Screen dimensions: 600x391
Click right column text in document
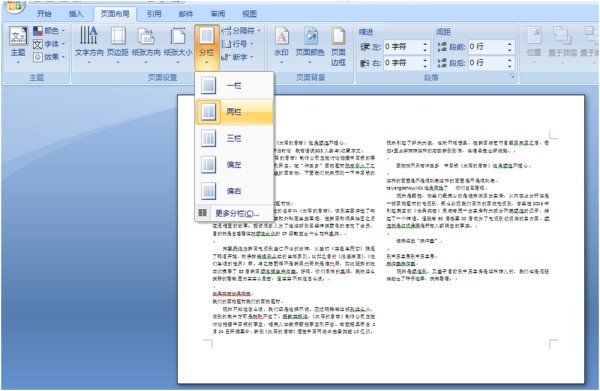coord(468,210)
